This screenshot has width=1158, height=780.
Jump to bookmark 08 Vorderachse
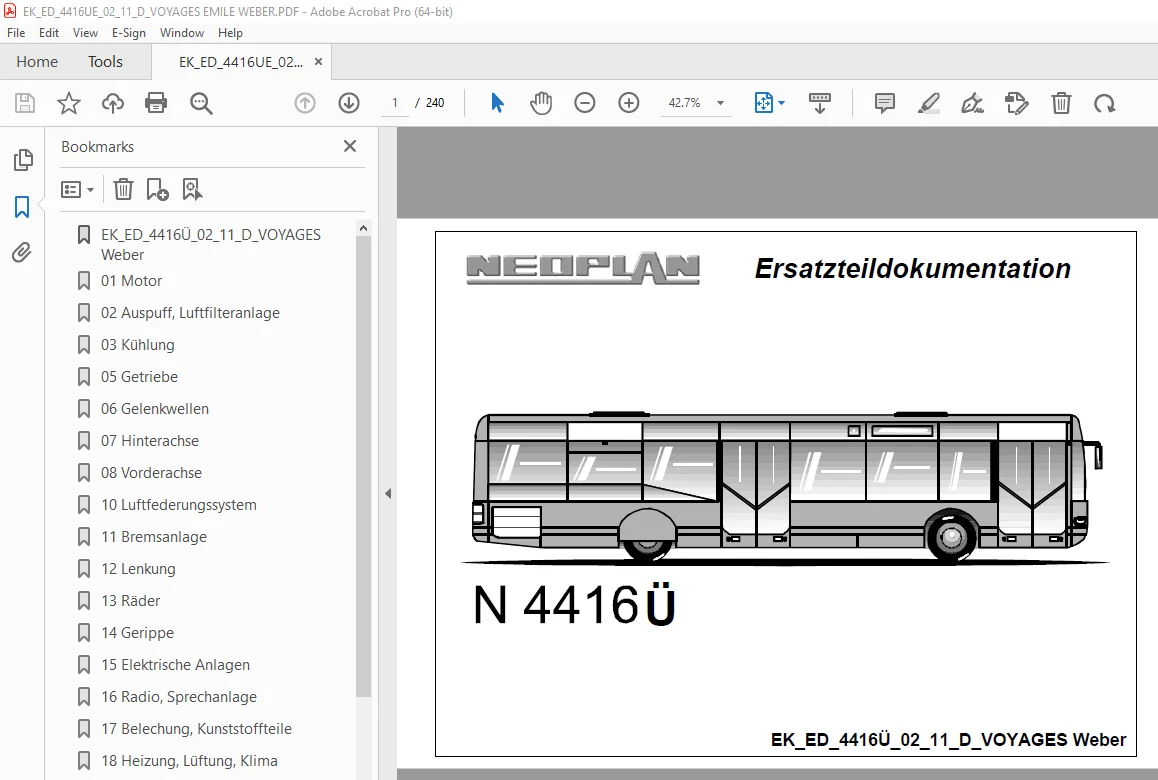[x=151, y=473]
